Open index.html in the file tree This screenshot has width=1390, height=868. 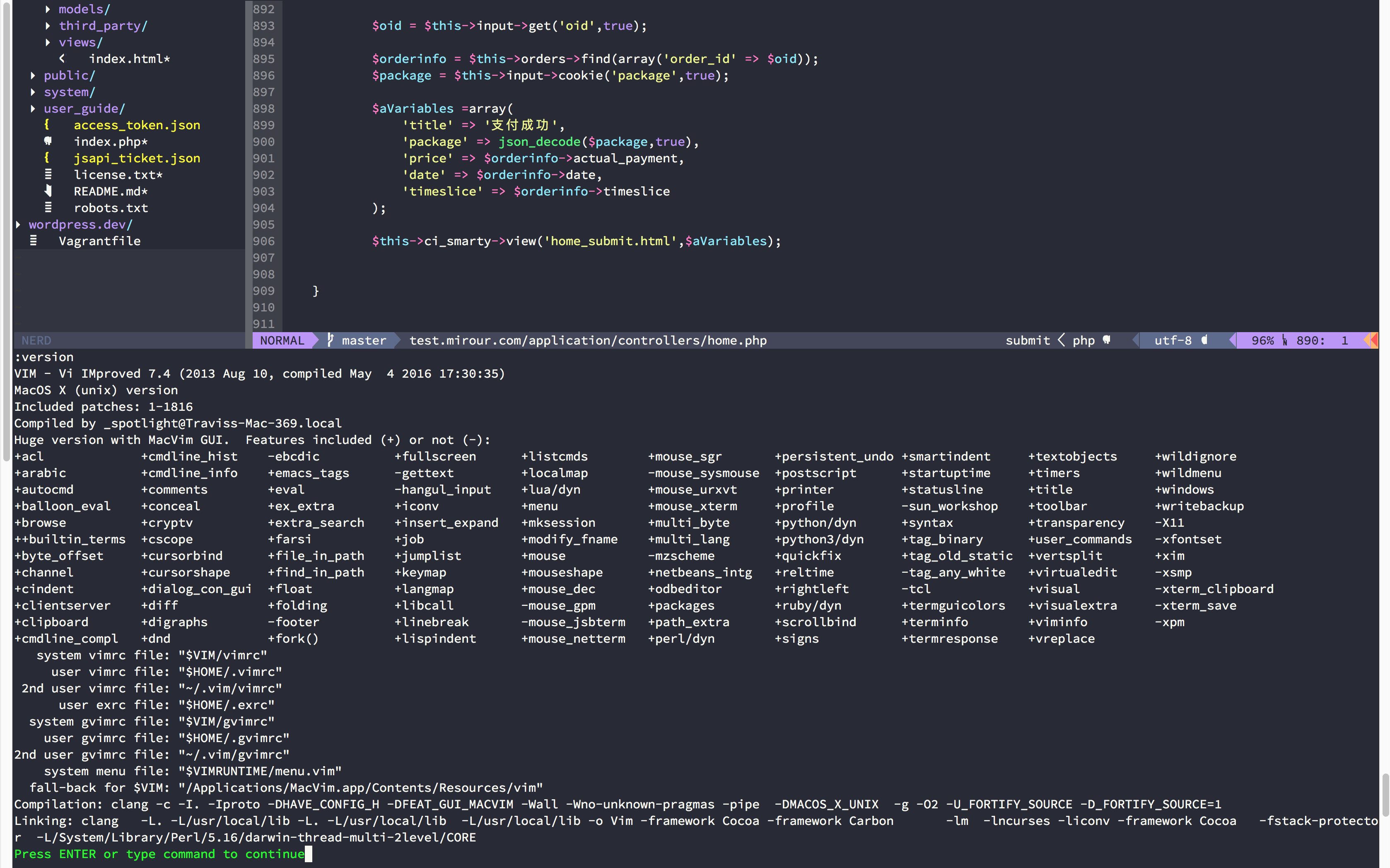(129, 59)
